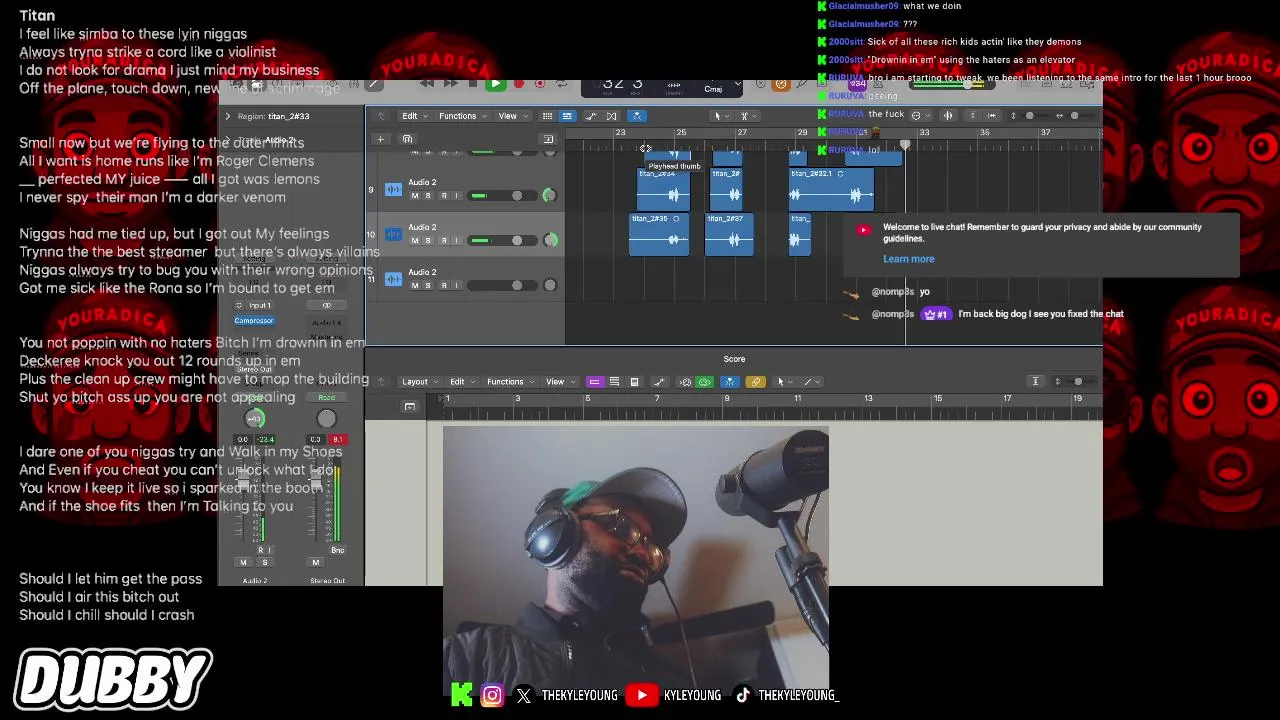Click the purple linear view icon in Score
This screenshot has height=720, width=1280.
[x=594, y=381]
